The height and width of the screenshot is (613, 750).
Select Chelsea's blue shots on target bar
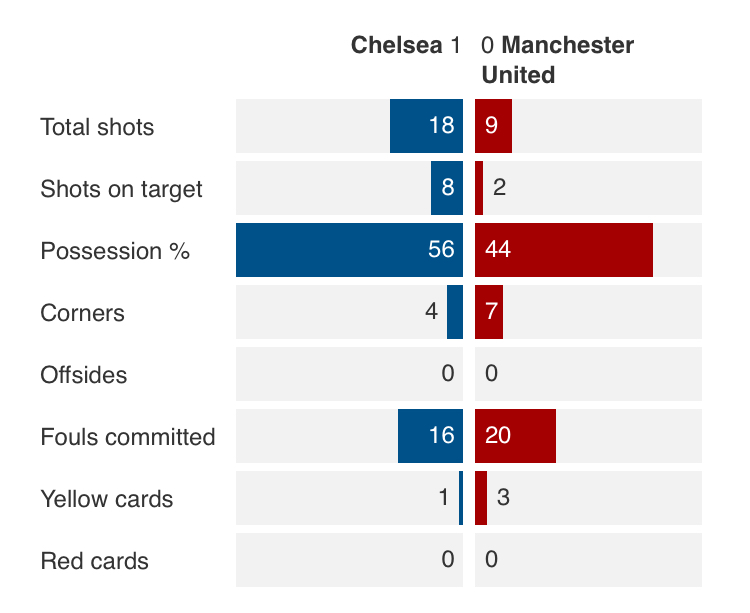click(x=447, y=188)
